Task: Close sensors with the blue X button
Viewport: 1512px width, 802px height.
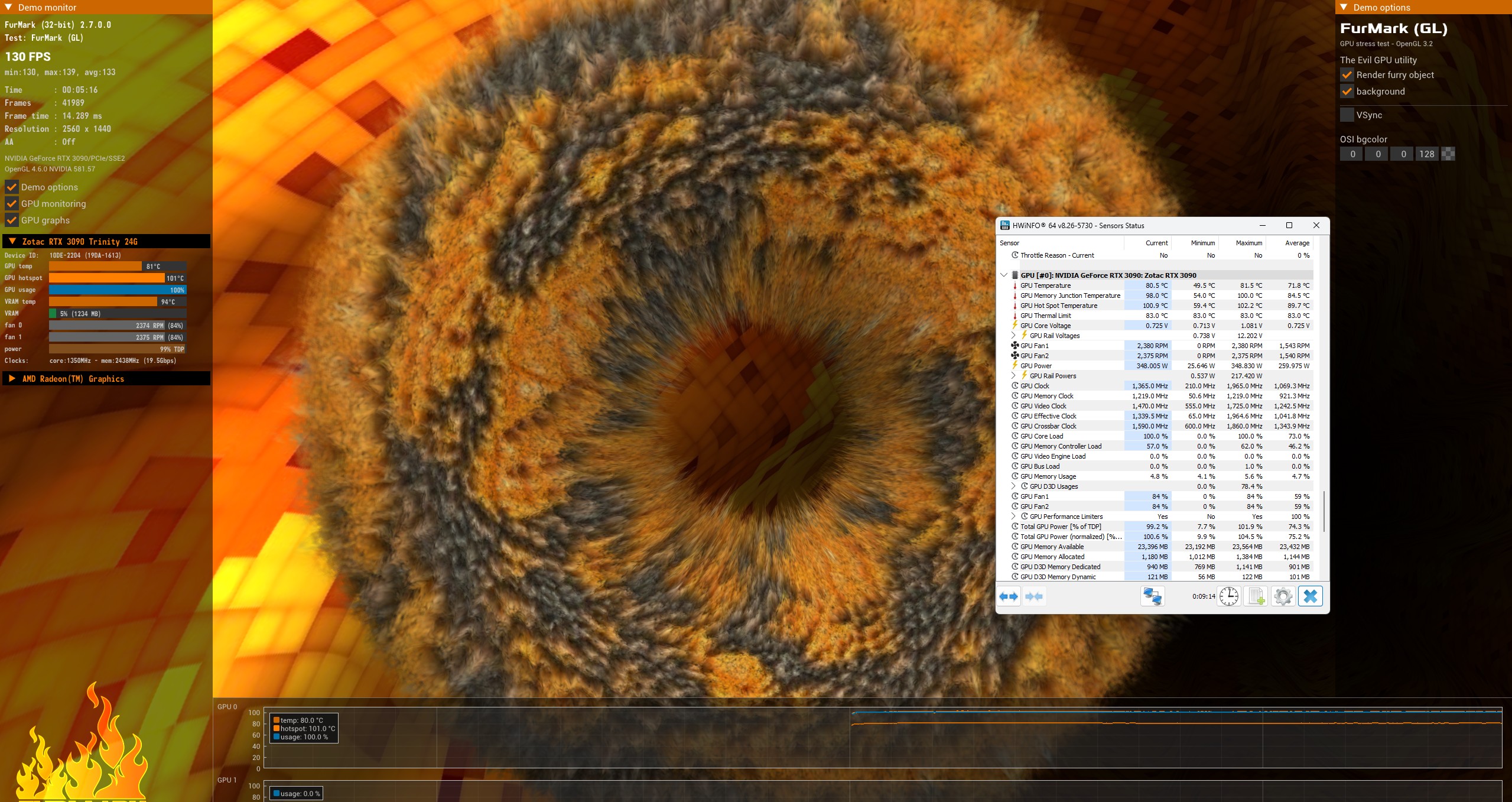Action: tap(1310, 596)
